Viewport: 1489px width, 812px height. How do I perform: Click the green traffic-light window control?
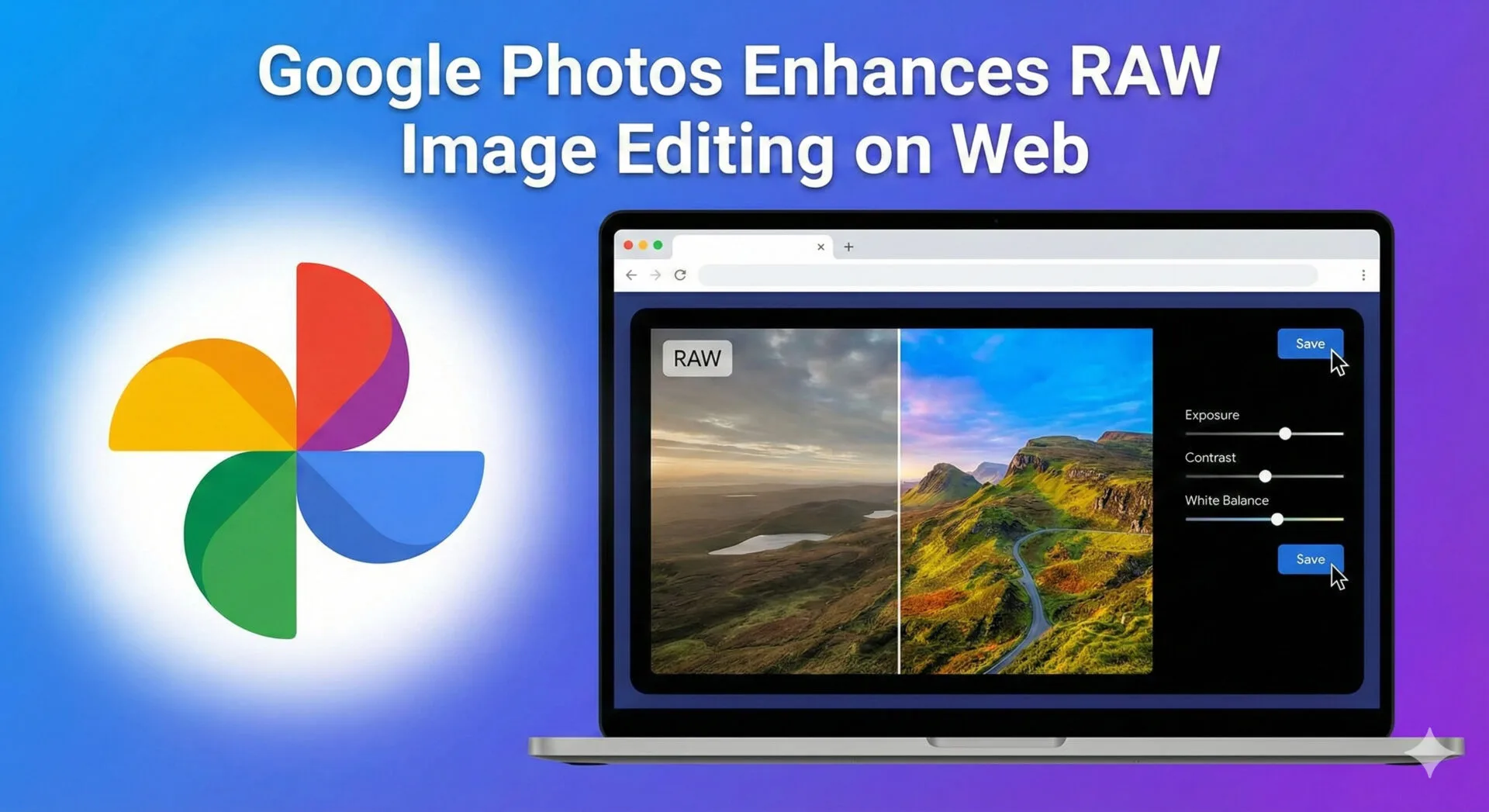(658, 244)
